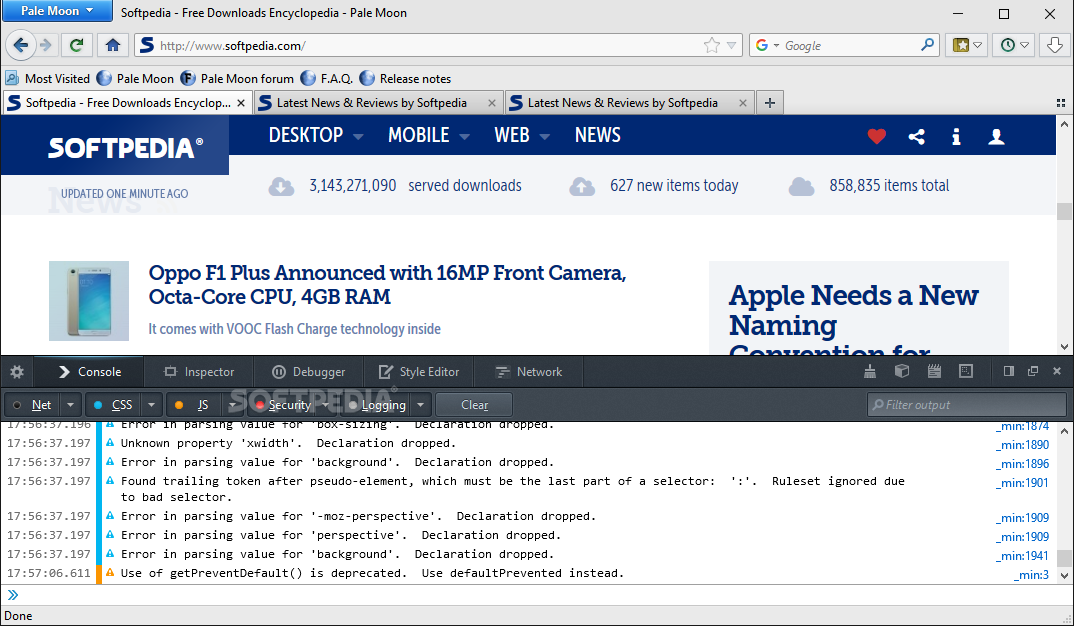Switch to the Network tab

pos(528,372)
